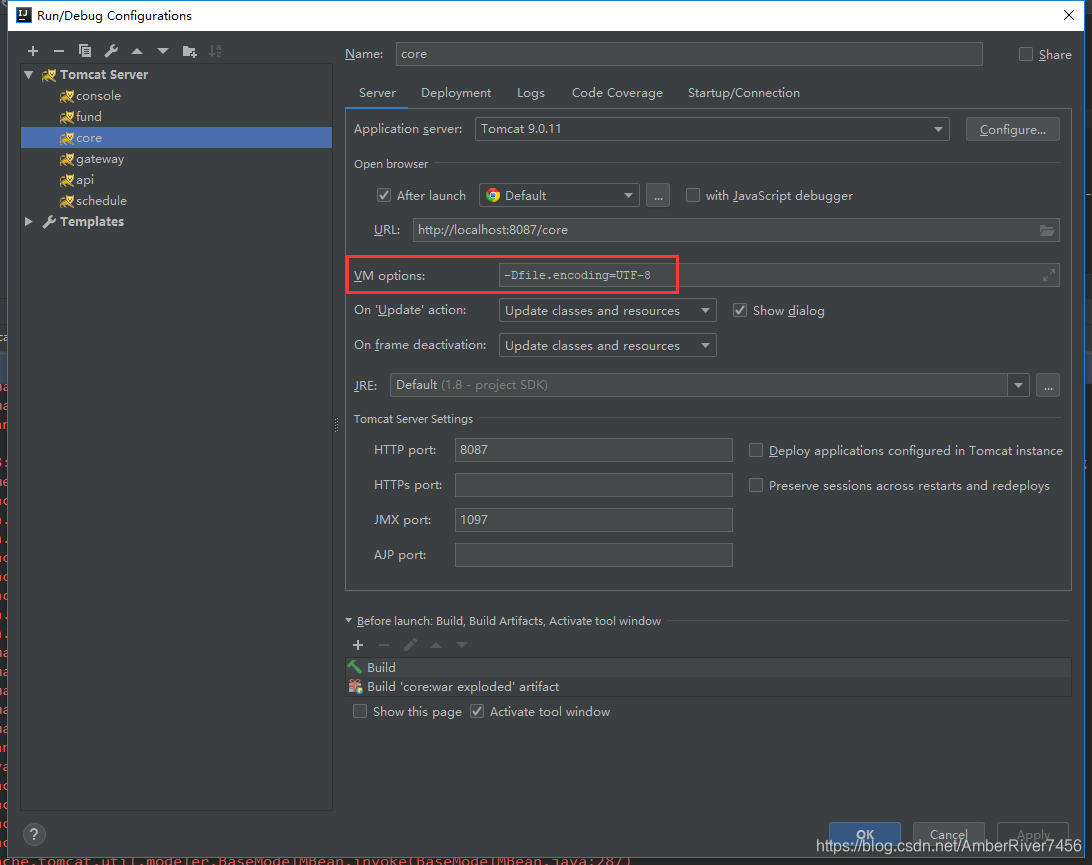Viewport: 1092px width, 865px height.
Task: Switch to the Logs tab
Action: (531, 93)
